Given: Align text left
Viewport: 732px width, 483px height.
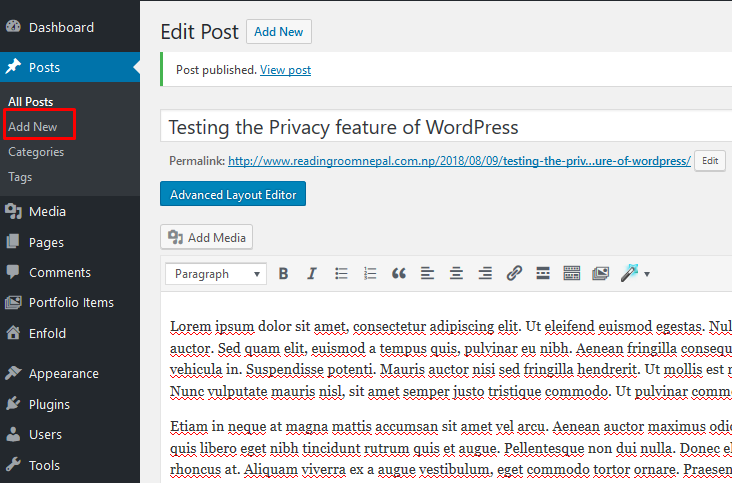Looking at the screenshot, I should (427, 273).
